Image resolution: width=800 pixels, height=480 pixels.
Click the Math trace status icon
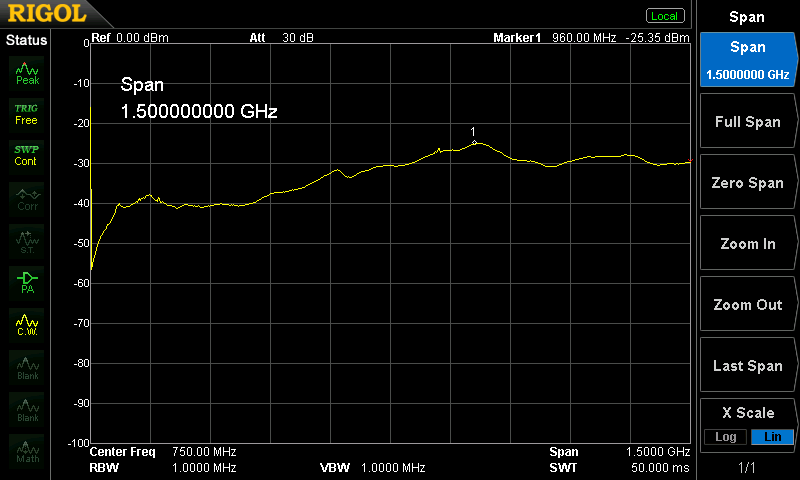pos(27,450)
